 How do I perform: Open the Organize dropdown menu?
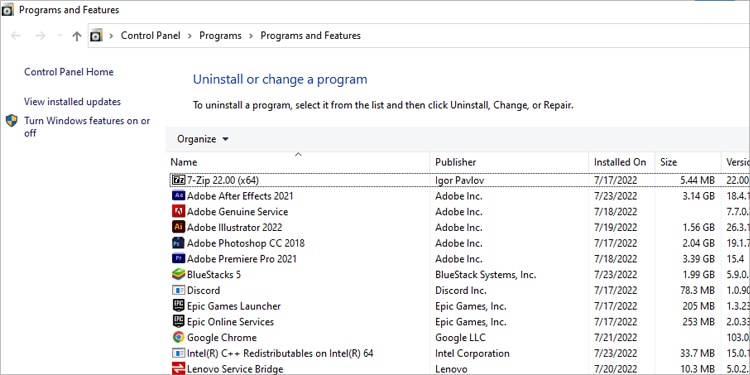click(203, 139)
